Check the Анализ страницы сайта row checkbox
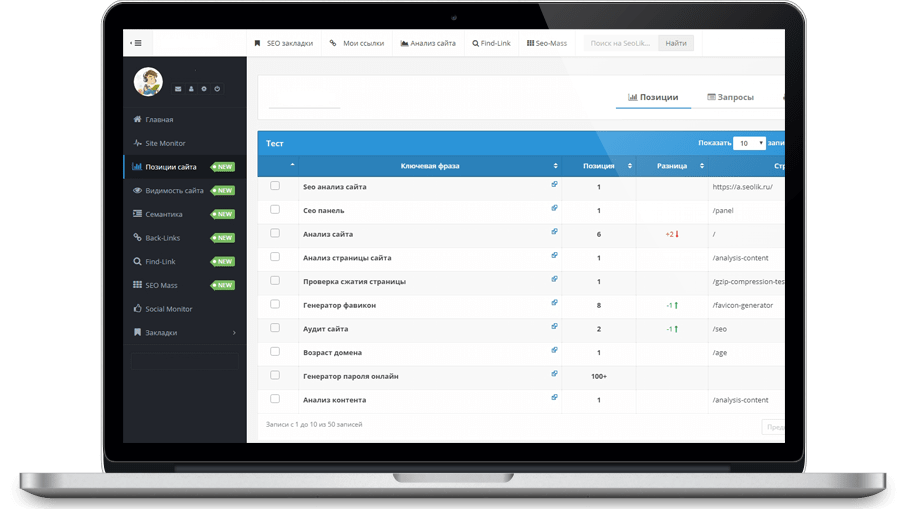Image resolution: width=903 pixels, height=509 pixels. coord(275,256)
